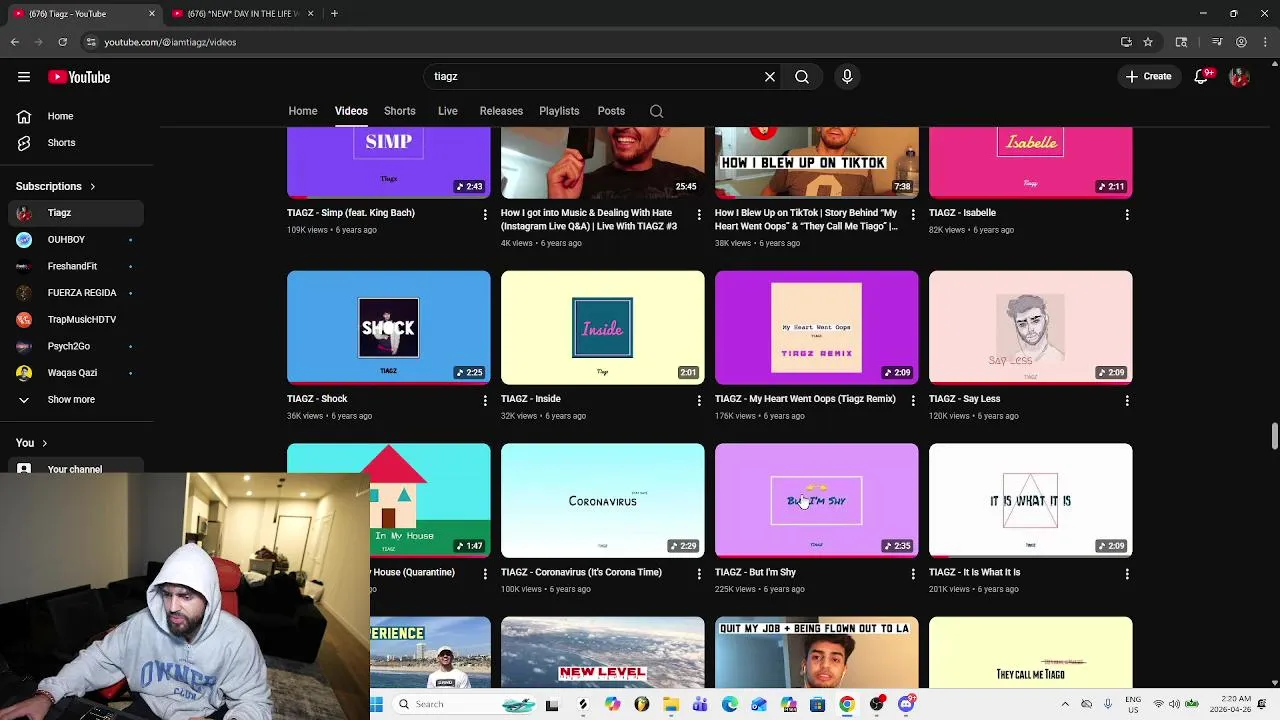1280x720 pixels.
Task: Search within channel using magnifier icon
Action: tap(656, 111)
